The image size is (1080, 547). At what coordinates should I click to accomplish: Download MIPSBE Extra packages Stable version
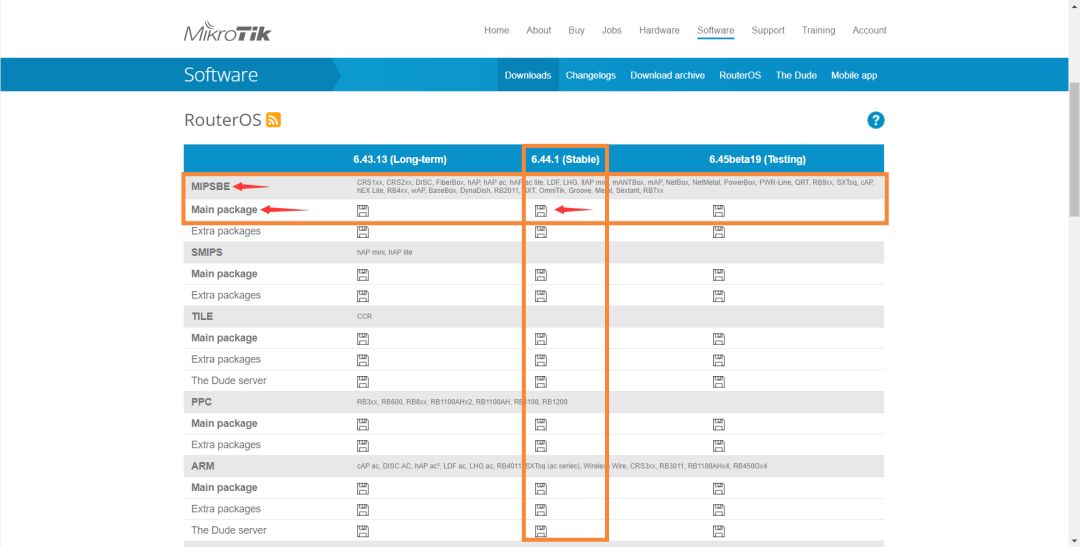click(x=541, y=232)
